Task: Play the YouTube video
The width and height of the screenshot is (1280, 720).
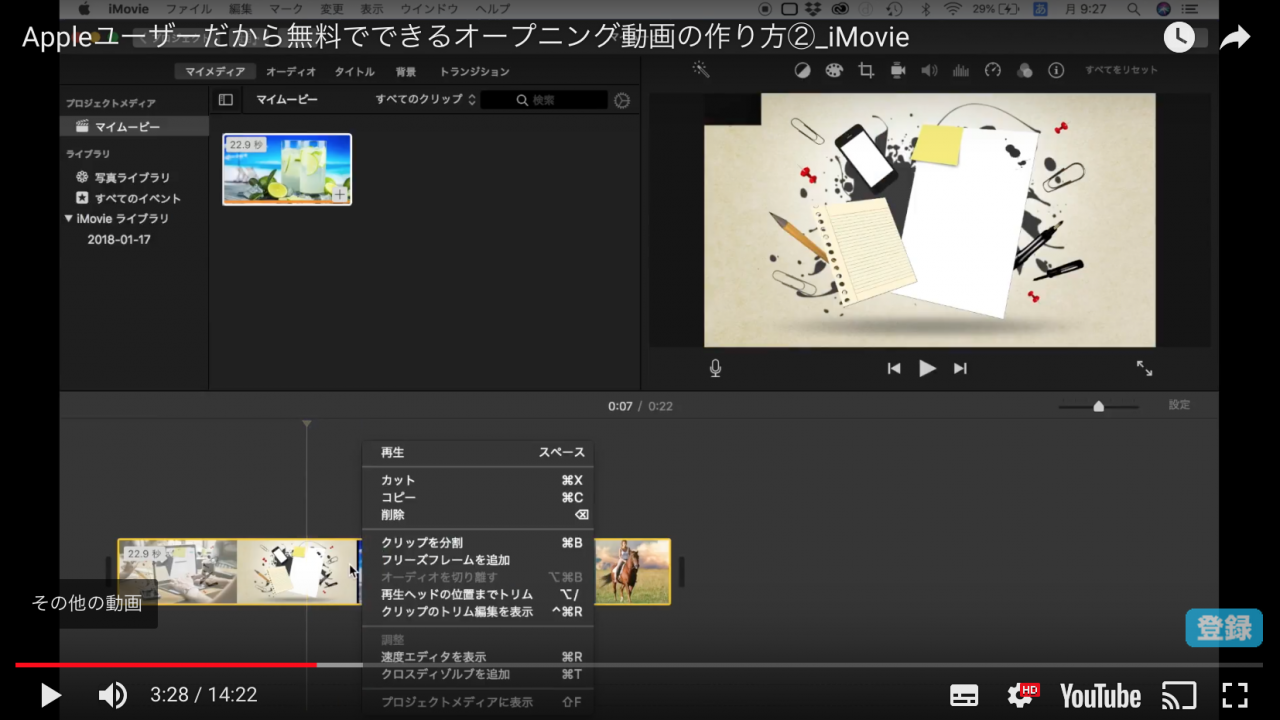Action: [50, 695]
